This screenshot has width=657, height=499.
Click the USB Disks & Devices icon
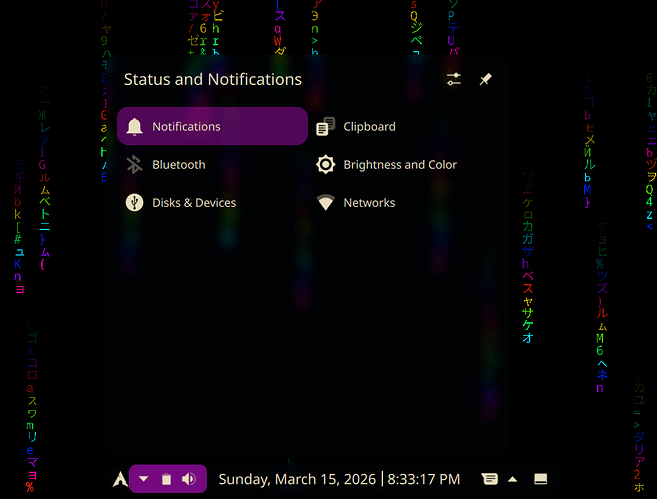pos(134,203)
